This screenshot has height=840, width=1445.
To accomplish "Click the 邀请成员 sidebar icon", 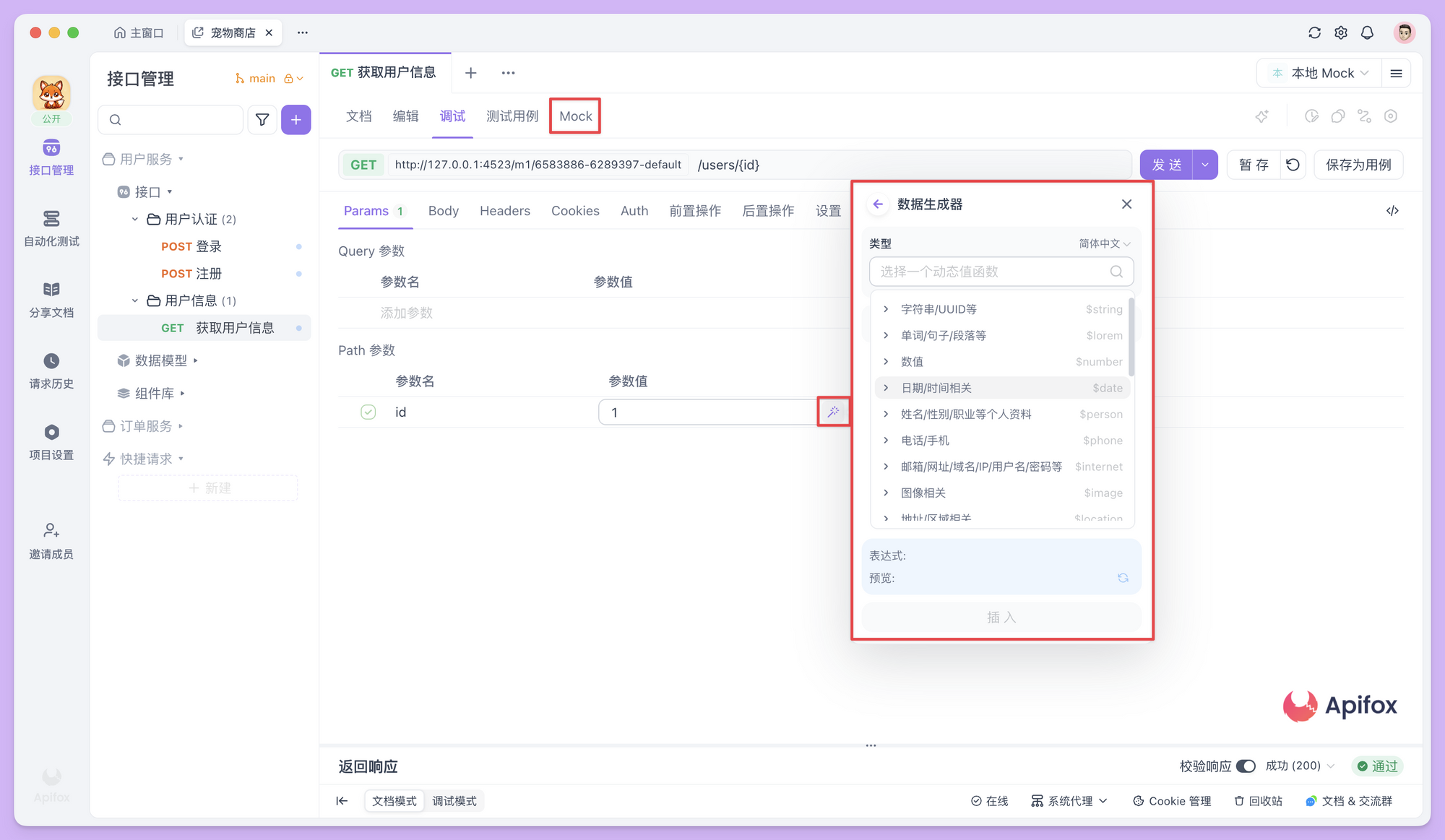I will pyautogui.click(x=51, y=540).
